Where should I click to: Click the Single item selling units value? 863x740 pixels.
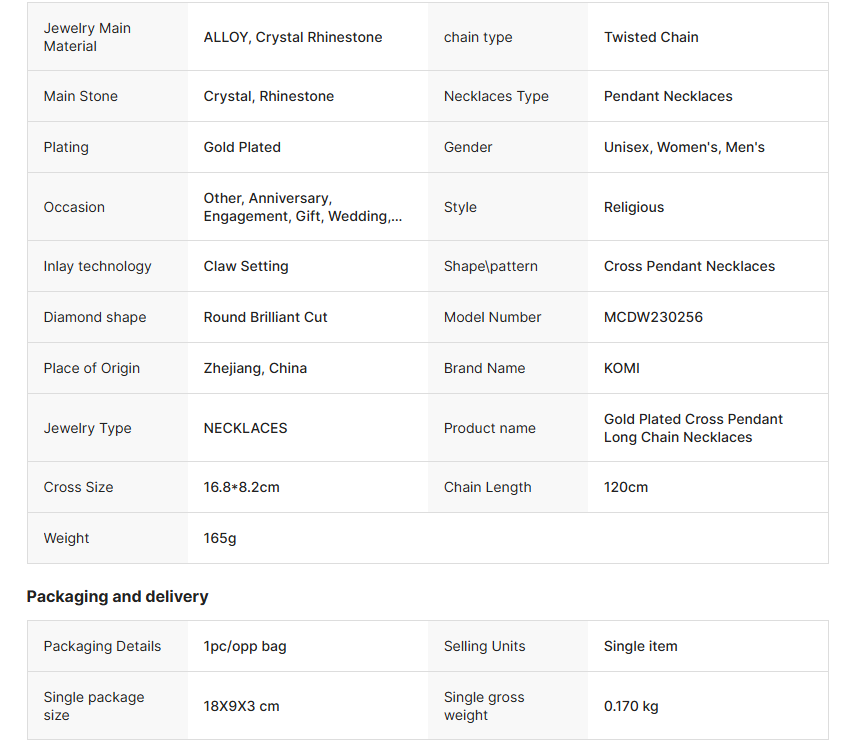click(x=640, y=646)
